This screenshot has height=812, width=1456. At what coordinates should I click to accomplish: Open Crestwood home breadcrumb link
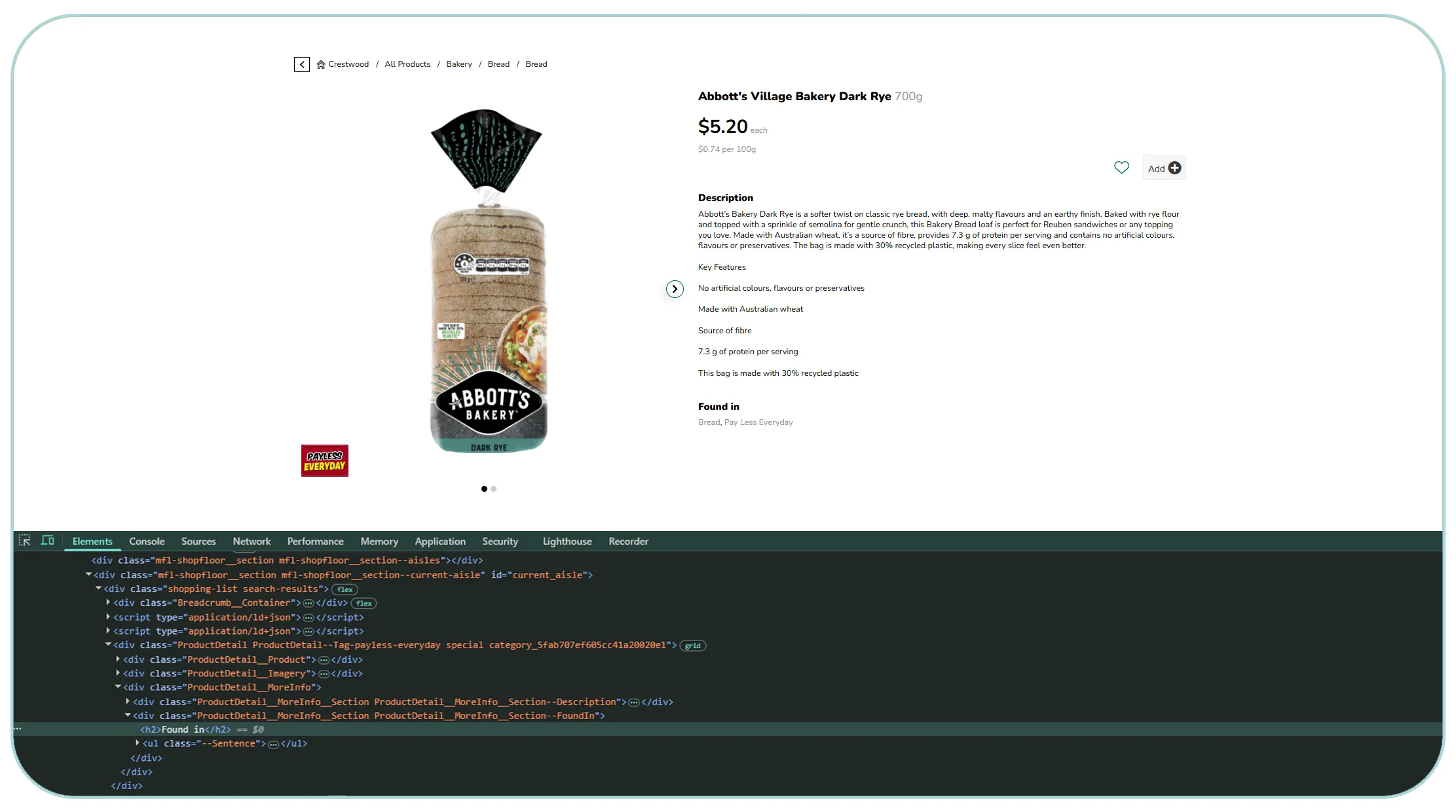[343, 64]
